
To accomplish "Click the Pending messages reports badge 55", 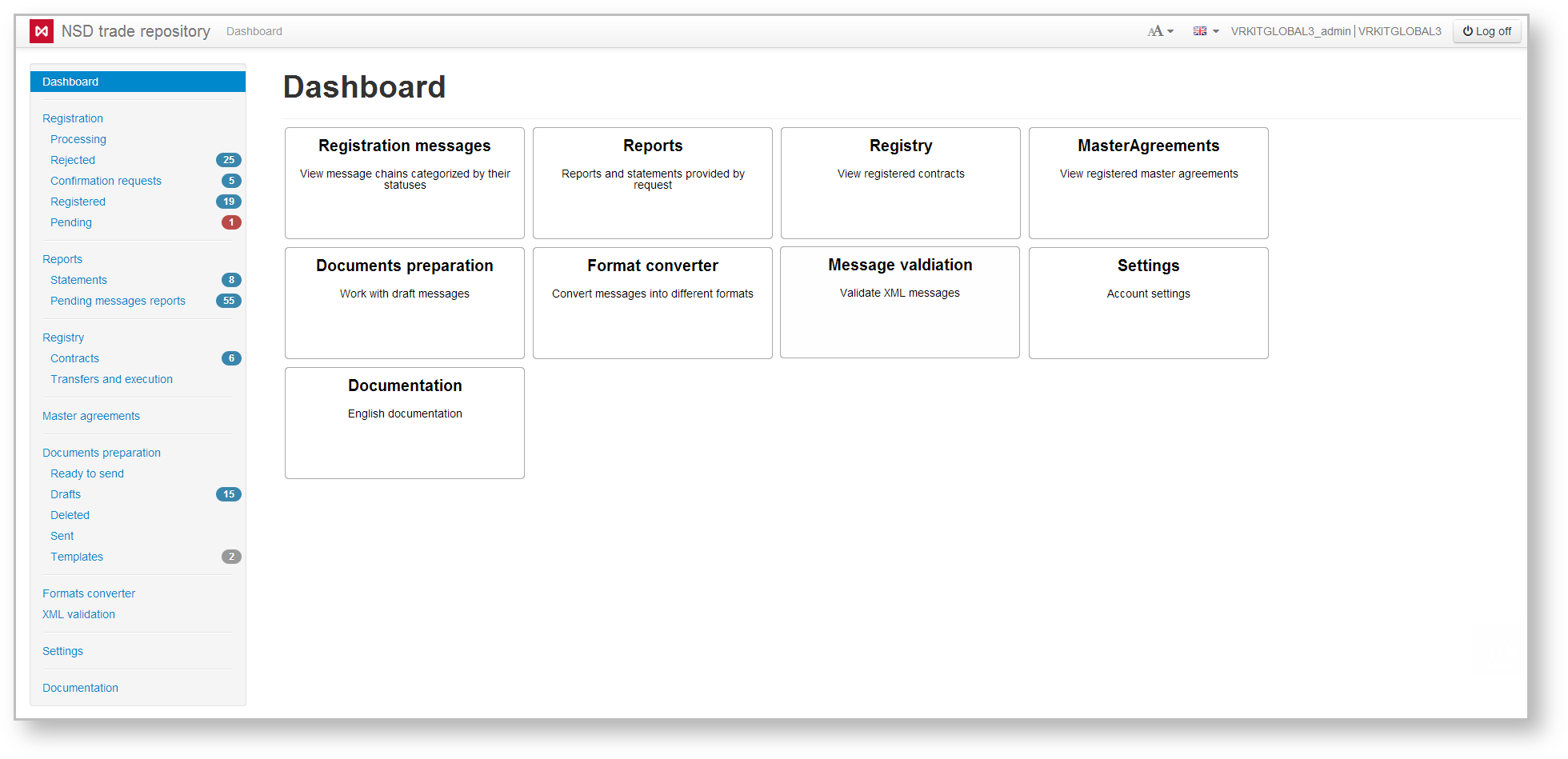I will [x=229, y=301].
